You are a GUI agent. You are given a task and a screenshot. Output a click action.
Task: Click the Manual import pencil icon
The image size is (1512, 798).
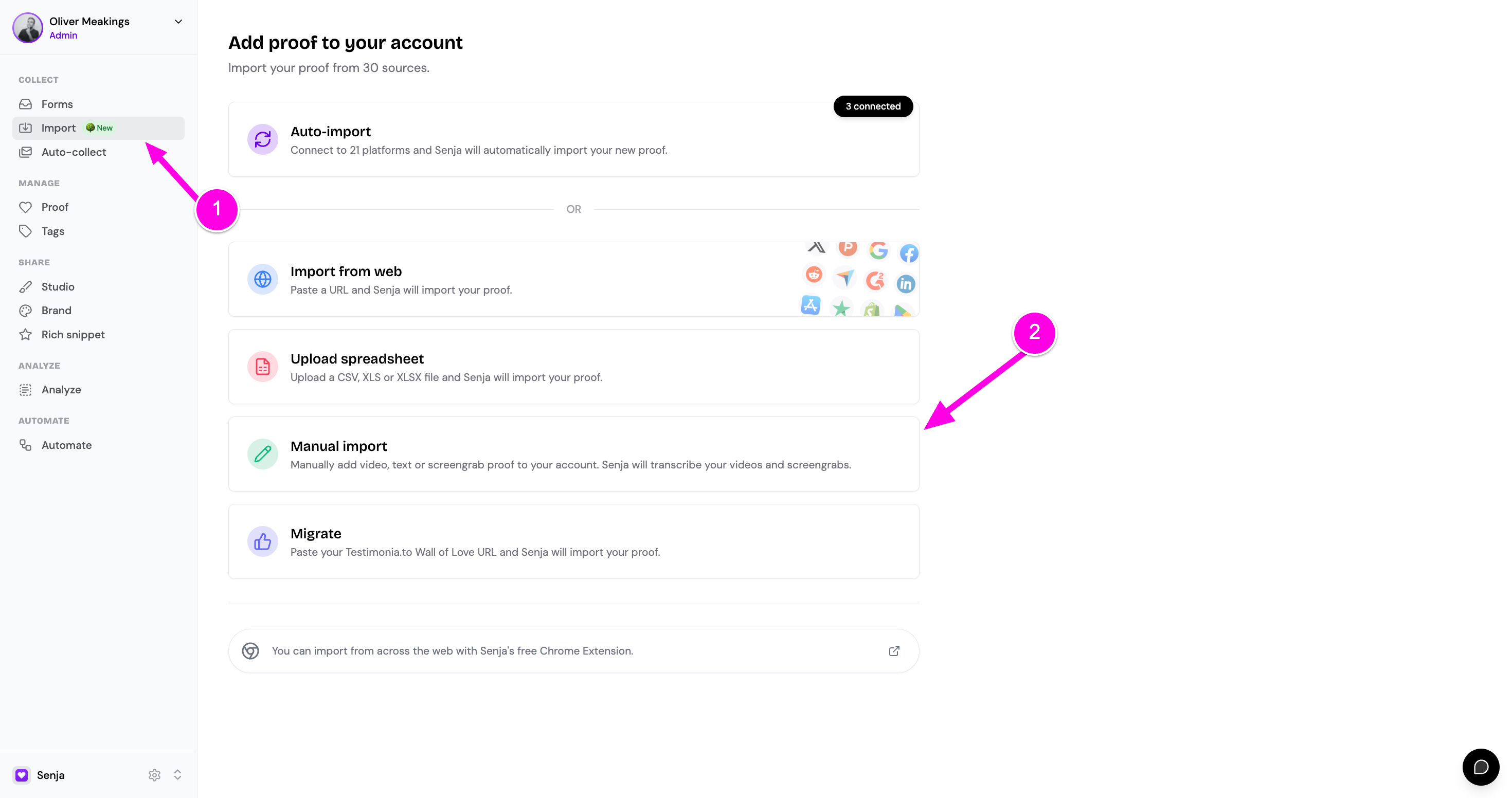[262, 454]
